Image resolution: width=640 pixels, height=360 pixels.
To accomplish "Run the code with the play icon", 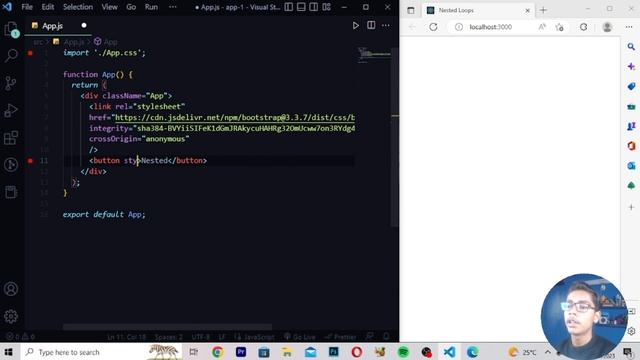I will coord(356,25).
